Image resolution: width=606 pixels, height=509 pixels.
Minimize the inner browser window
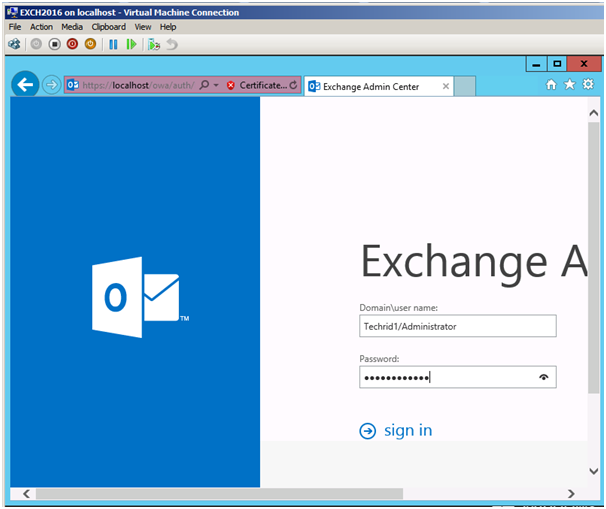tap(536, 64)
